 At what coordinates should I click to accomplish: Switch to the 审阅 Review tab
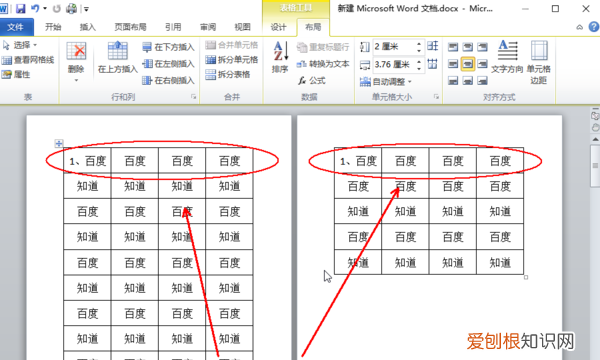pos(208,27)
